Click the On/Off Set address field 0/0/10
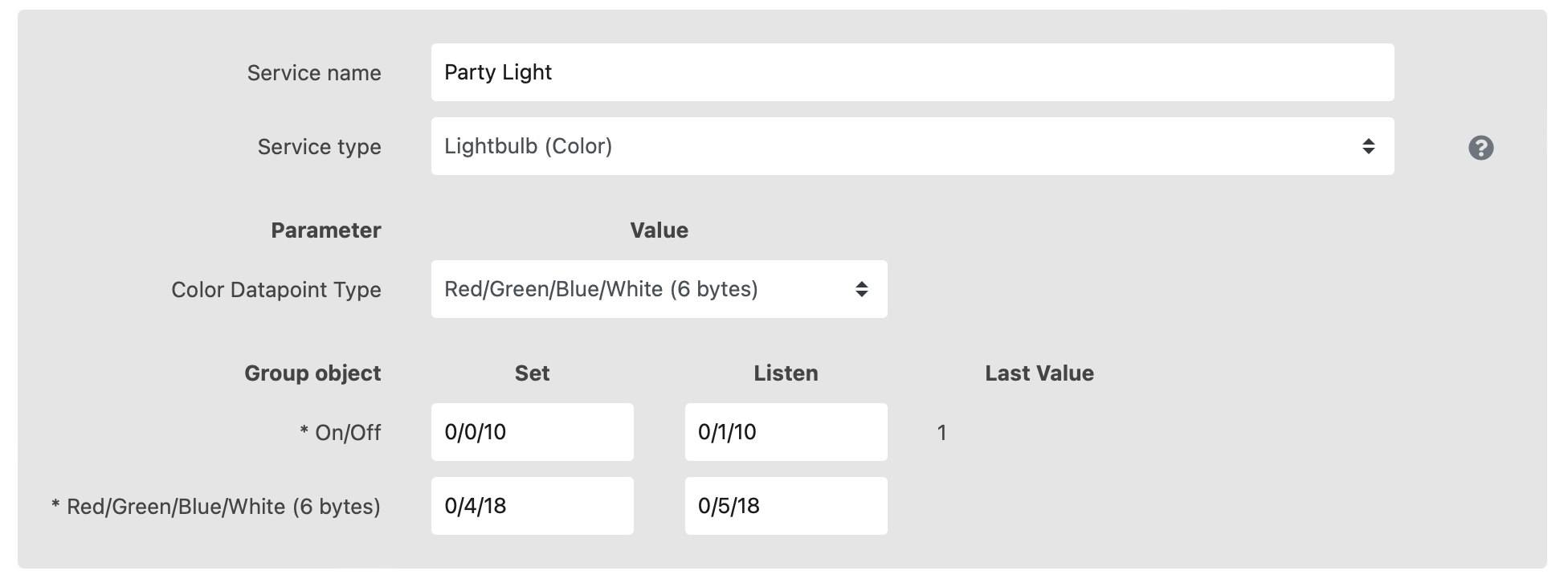This screenshot has width=1568, height=583. point(532,432)
